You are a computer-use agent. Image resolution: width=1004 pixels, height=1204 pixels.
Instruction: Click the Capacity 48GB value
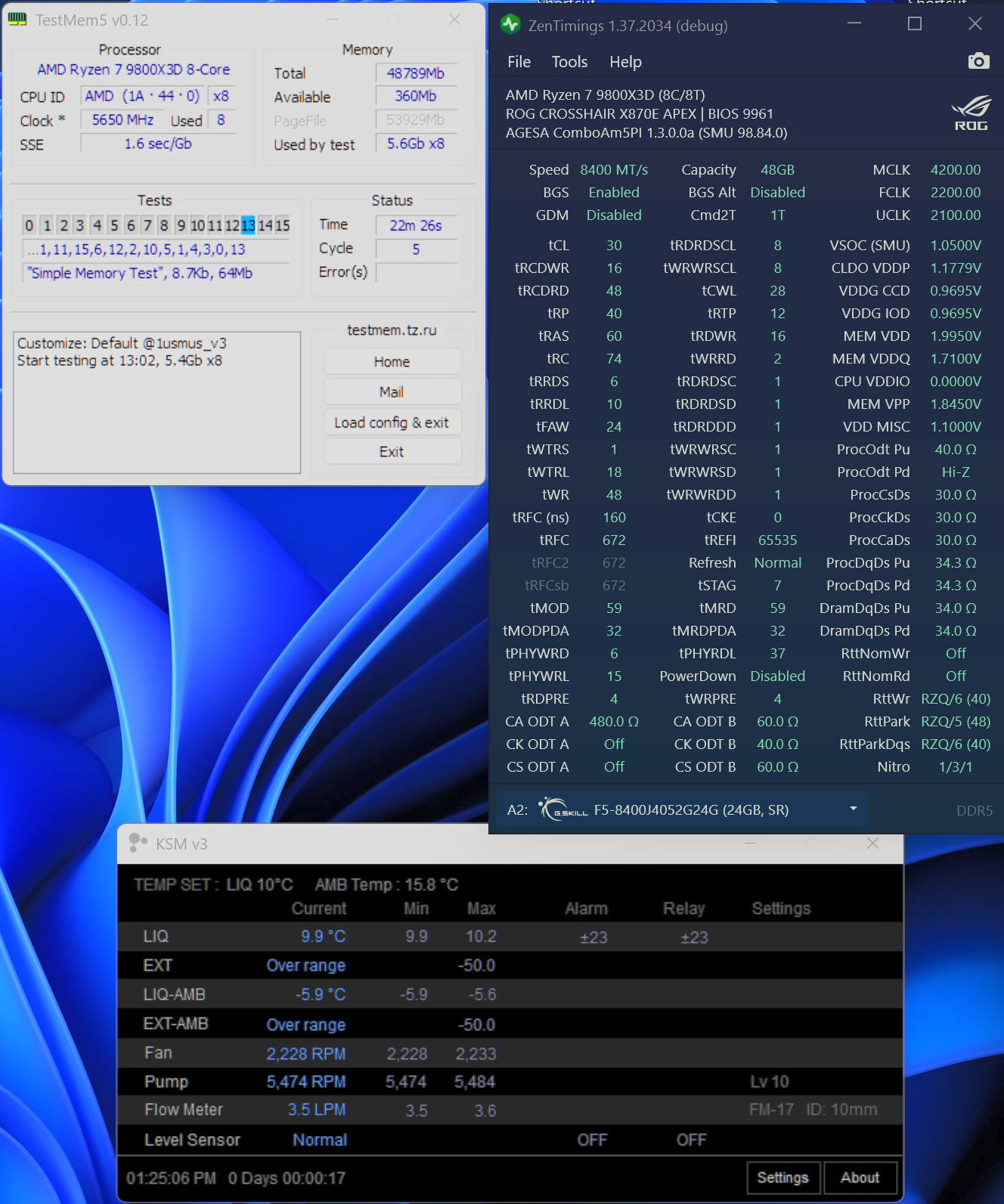coord(778,170)
